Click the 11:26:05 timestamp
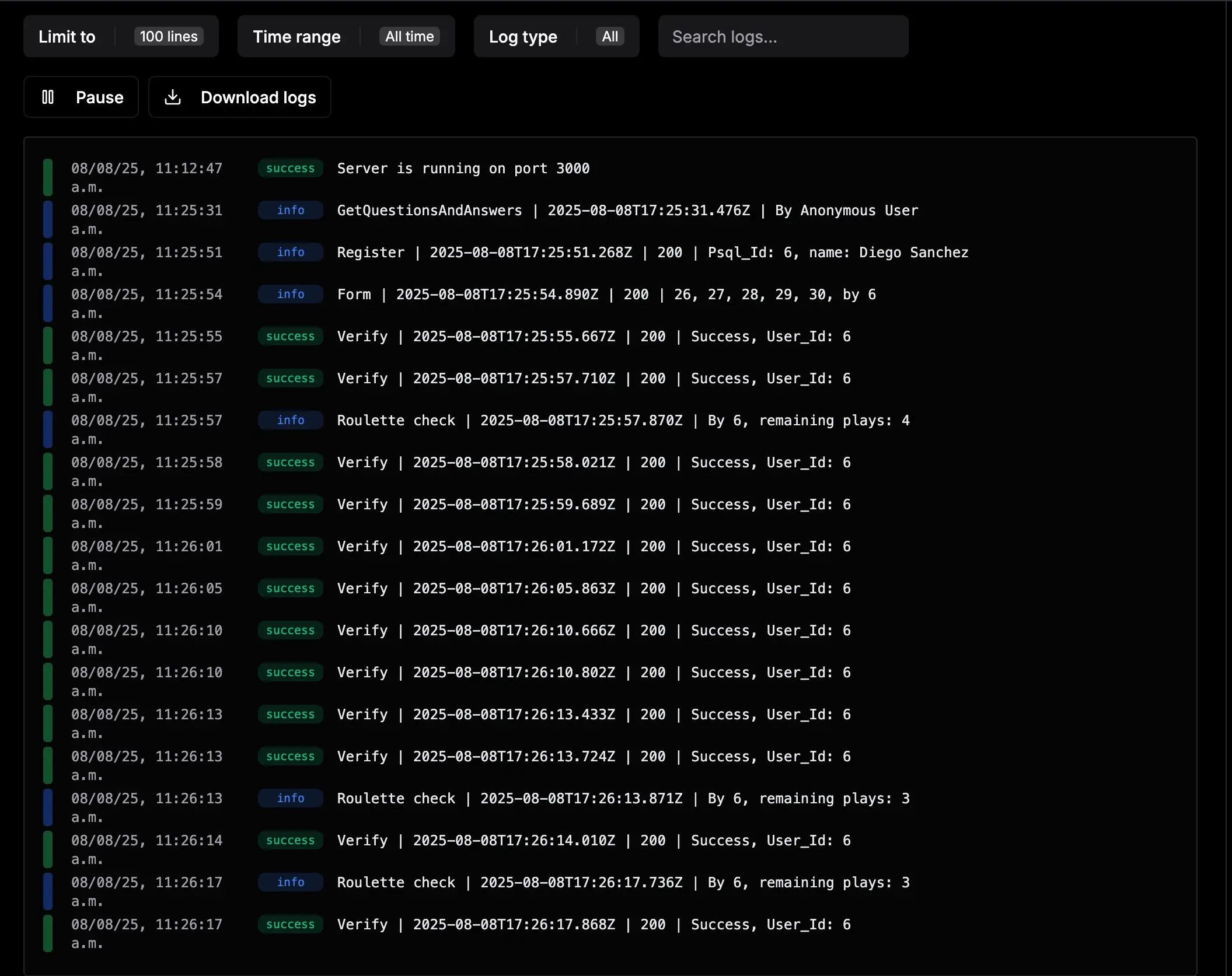1232x976 pixels. [x=146, y=598]
